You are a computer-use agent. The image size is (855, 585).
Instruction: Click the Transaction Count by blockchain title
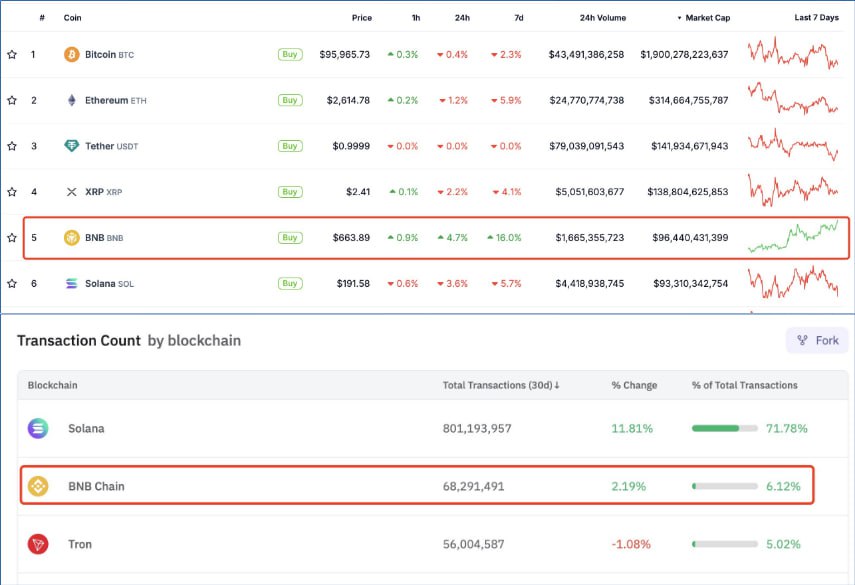129,341
